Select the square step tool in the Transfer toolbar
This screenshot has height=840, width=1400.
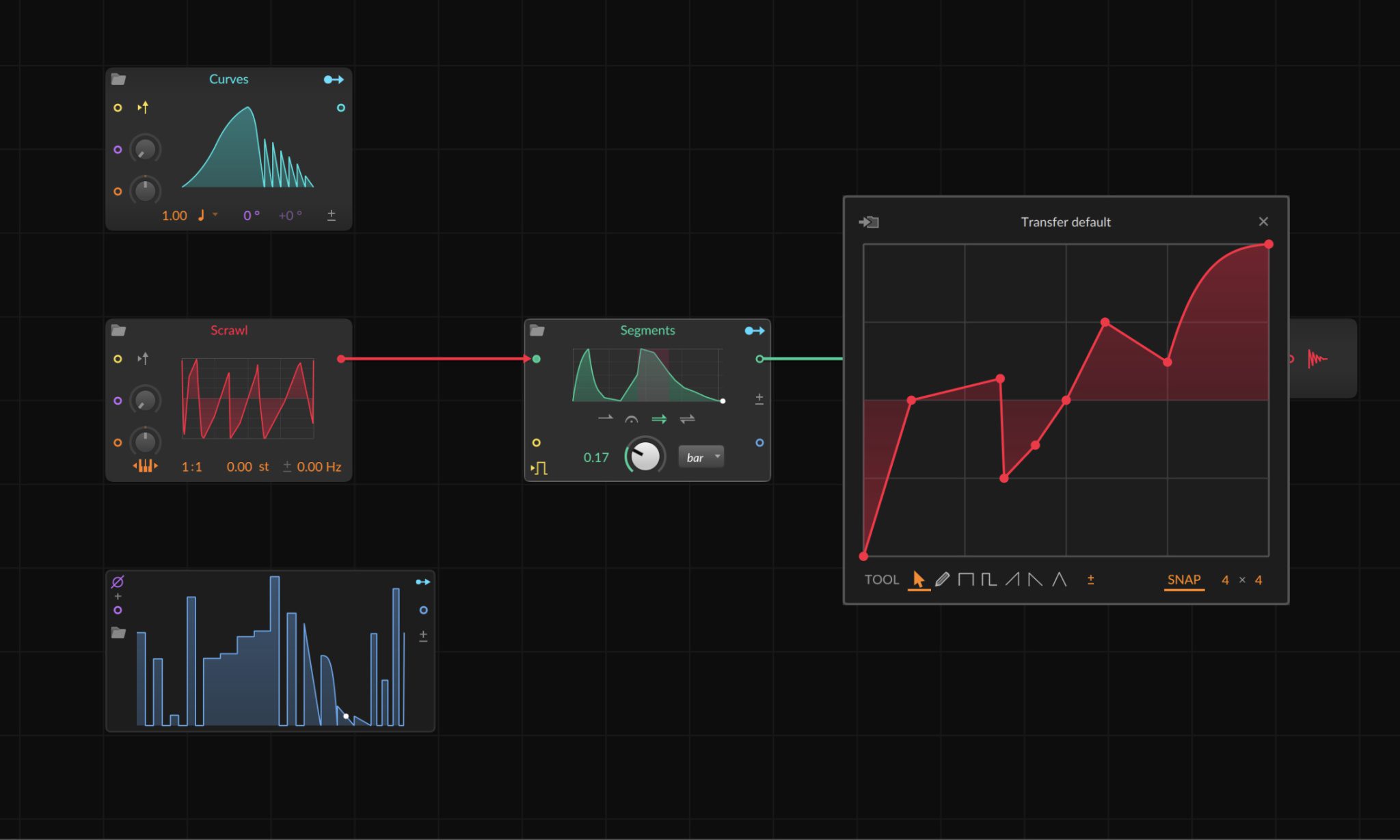(967, 579)
